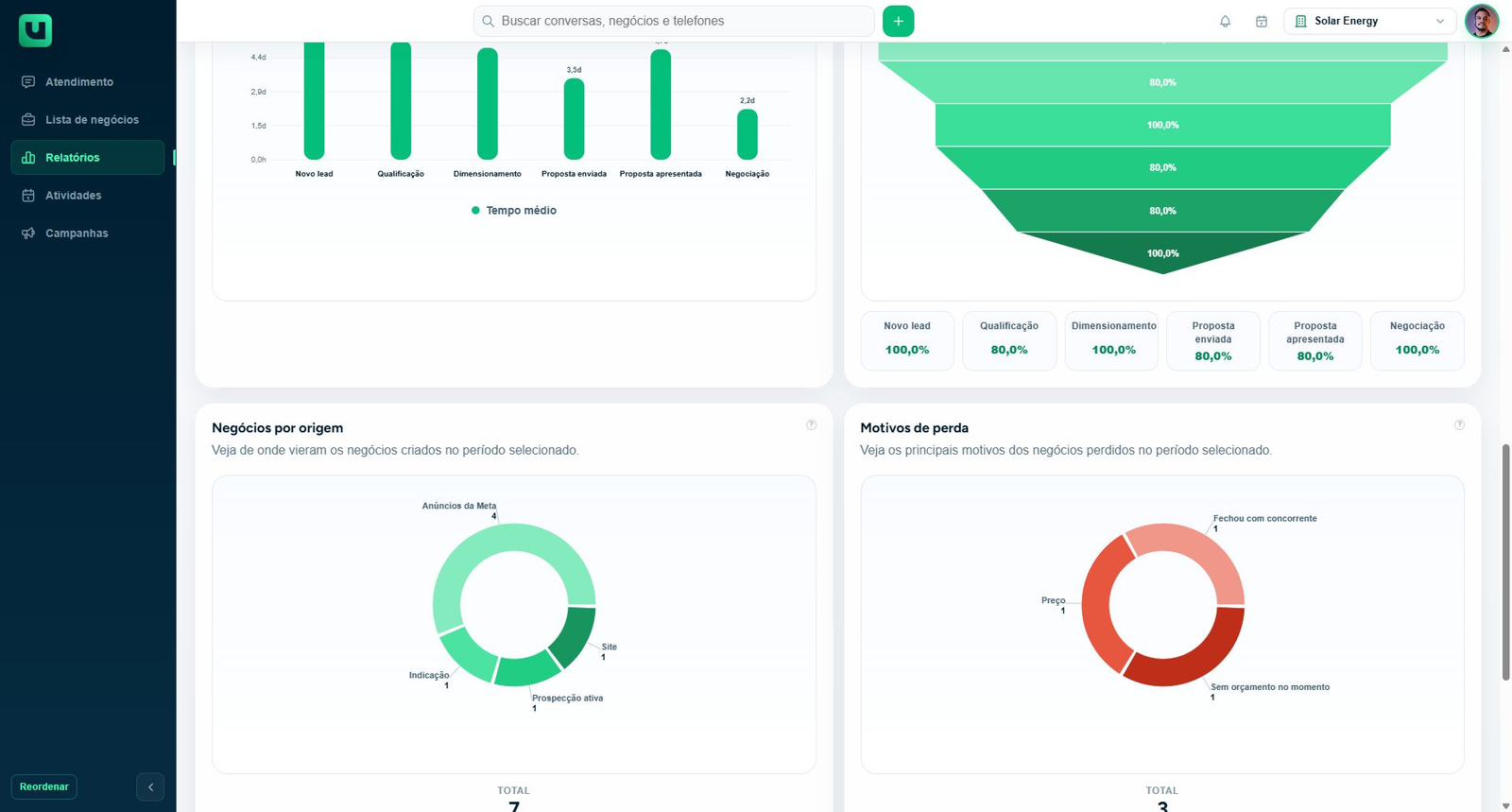Click the Lista de negócios briefcase icon
Screen dimensions: 1512x812
[x=28, y=120]
